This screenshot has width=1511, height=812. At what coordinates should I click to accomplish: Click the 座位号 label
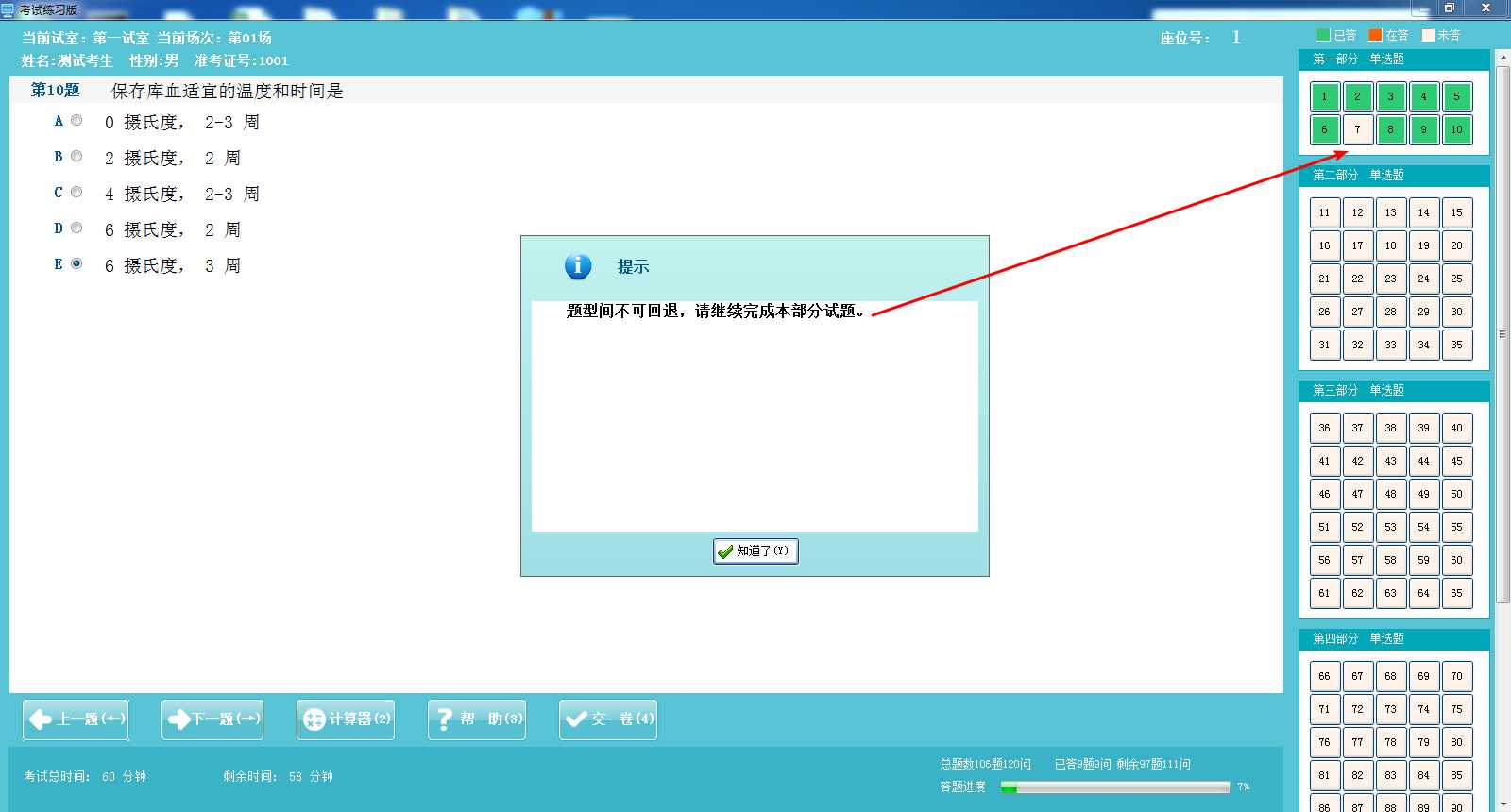[1184, 38]
